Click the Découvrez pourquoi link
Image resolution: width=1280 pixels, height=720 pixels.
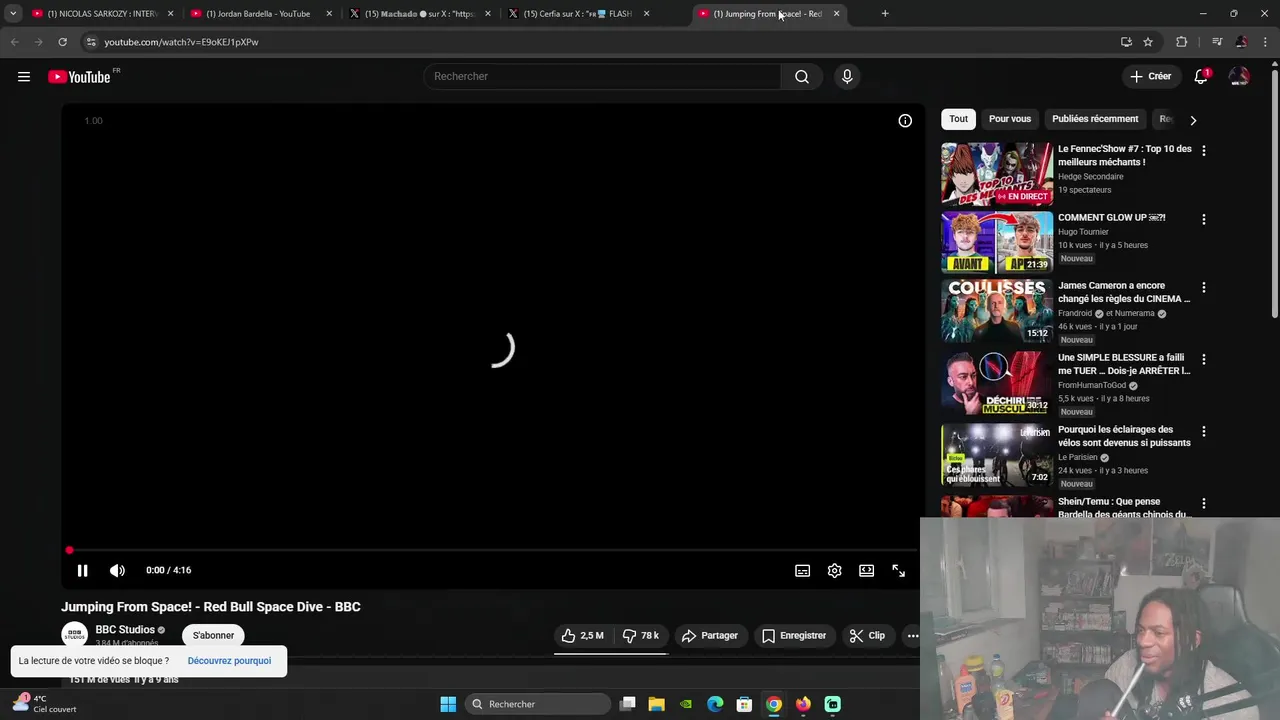[x=229, y=661]
